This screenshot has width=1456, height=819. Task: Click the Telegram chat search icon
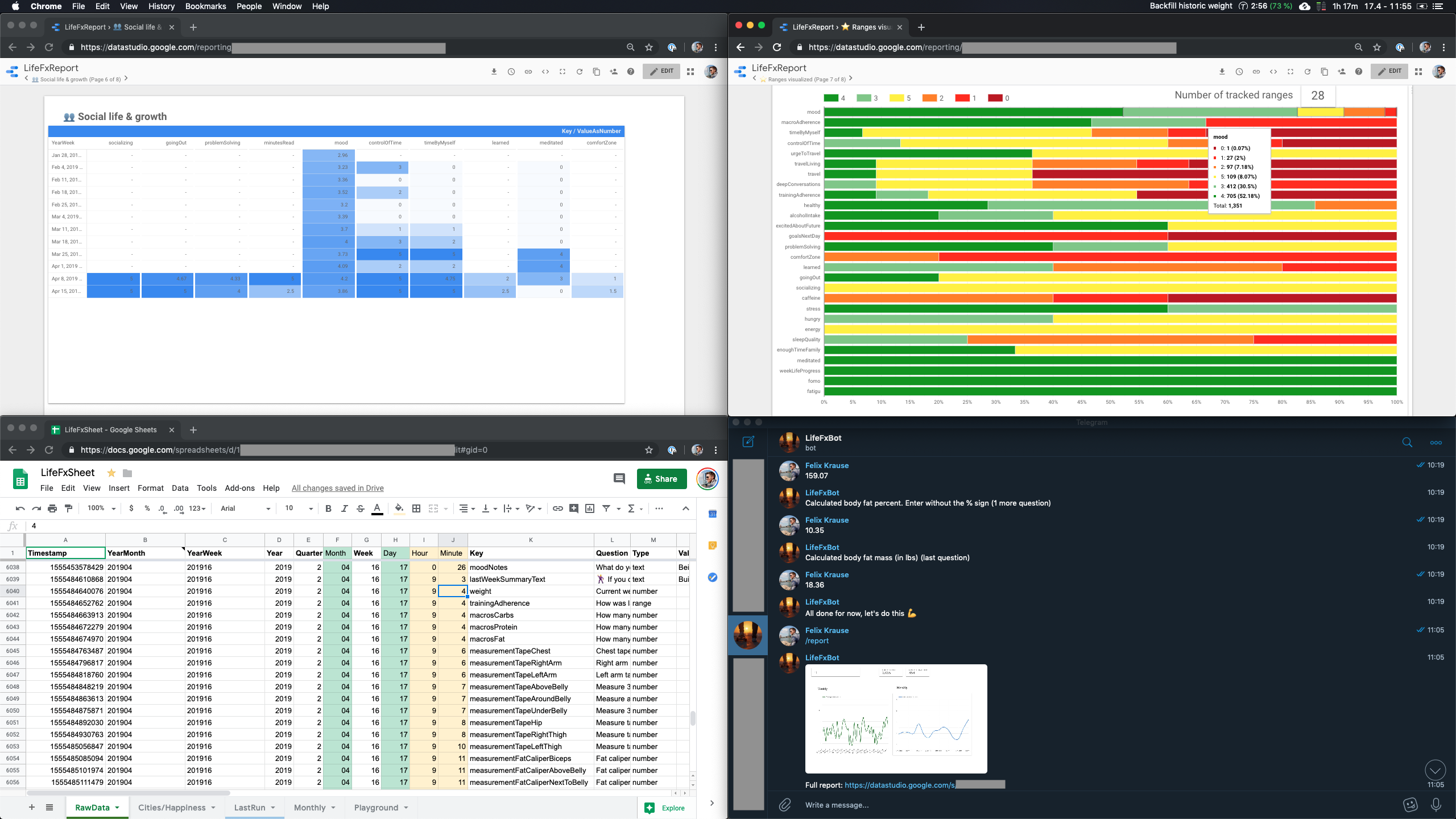tap(1407, 442)
